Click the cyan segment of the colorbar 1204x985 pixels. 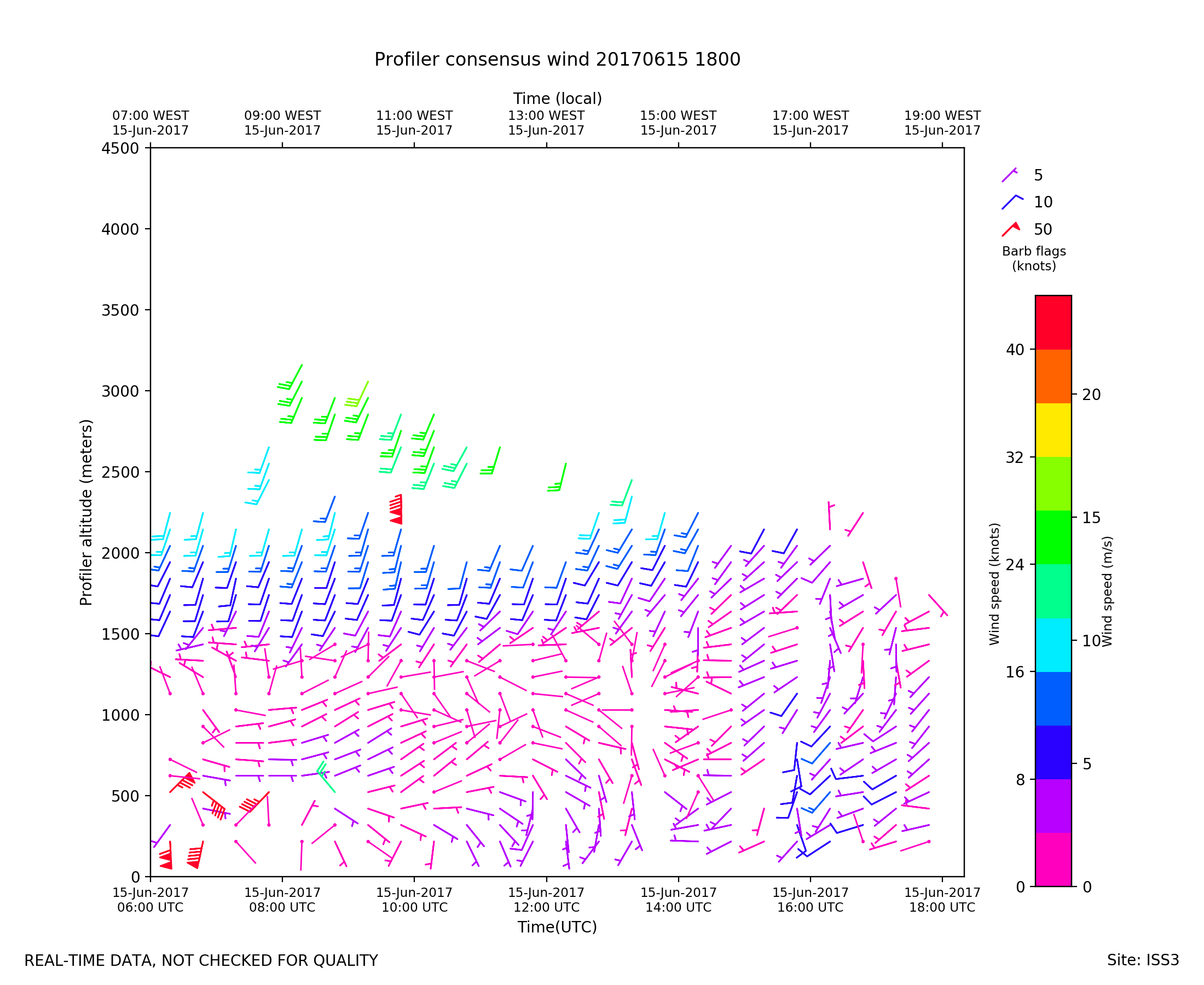[1053, 645]
